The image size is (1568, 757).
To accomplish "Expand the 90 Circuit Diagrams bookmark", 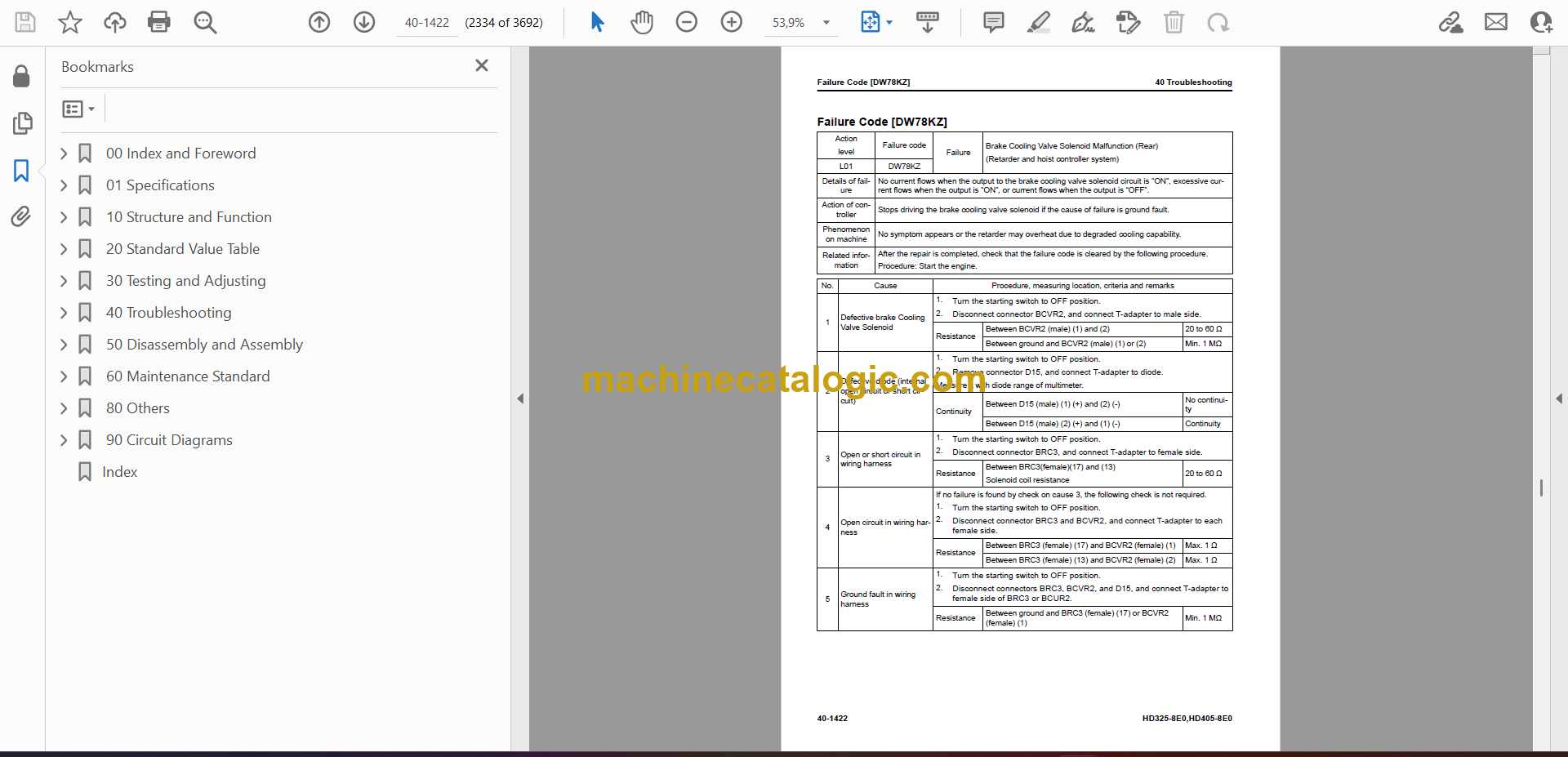I will [64, 440].
